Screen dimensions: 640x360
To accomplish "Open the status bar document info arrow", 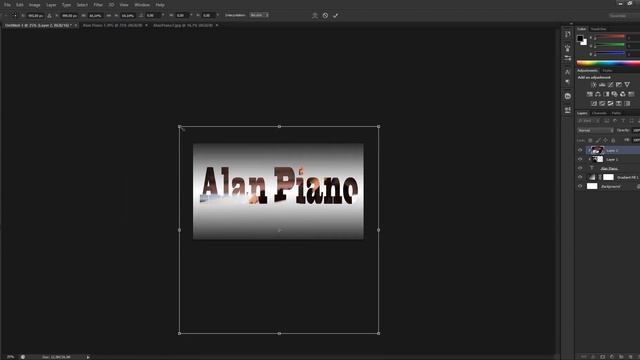I will 88,357.
